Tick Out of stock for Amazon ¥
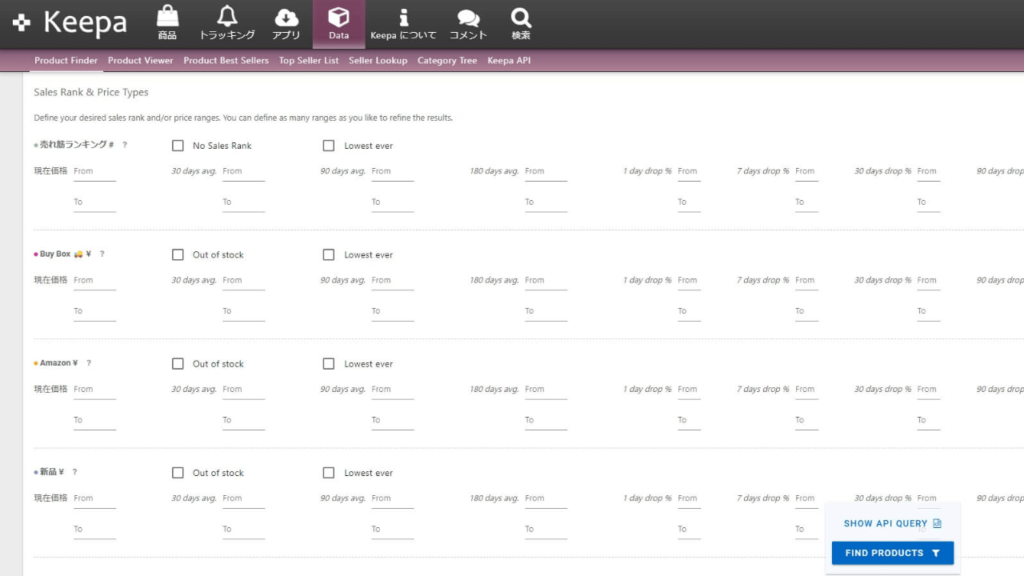The height and width of the screenshot is (576, 1024). coord(178,364)
